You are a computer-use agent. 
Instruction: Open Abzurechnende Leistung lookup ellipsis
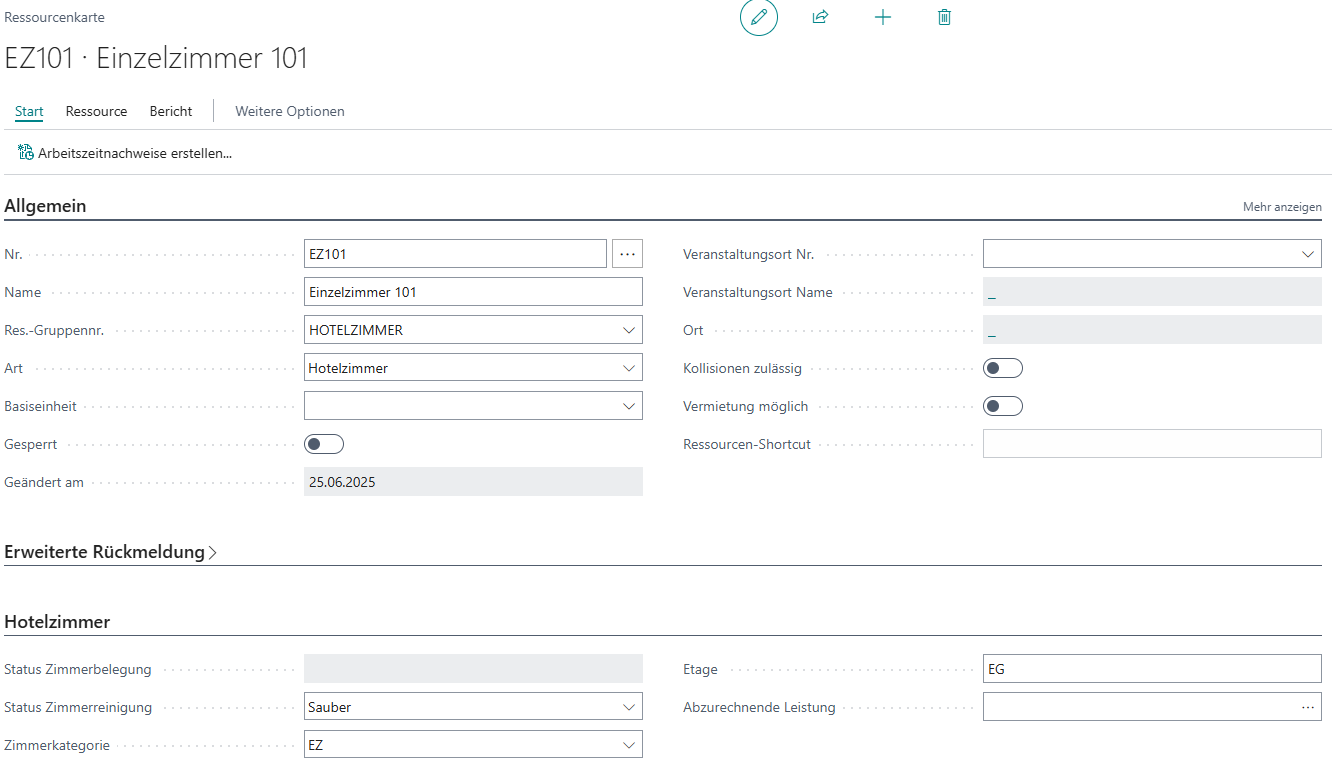(x=1307, y=707)
